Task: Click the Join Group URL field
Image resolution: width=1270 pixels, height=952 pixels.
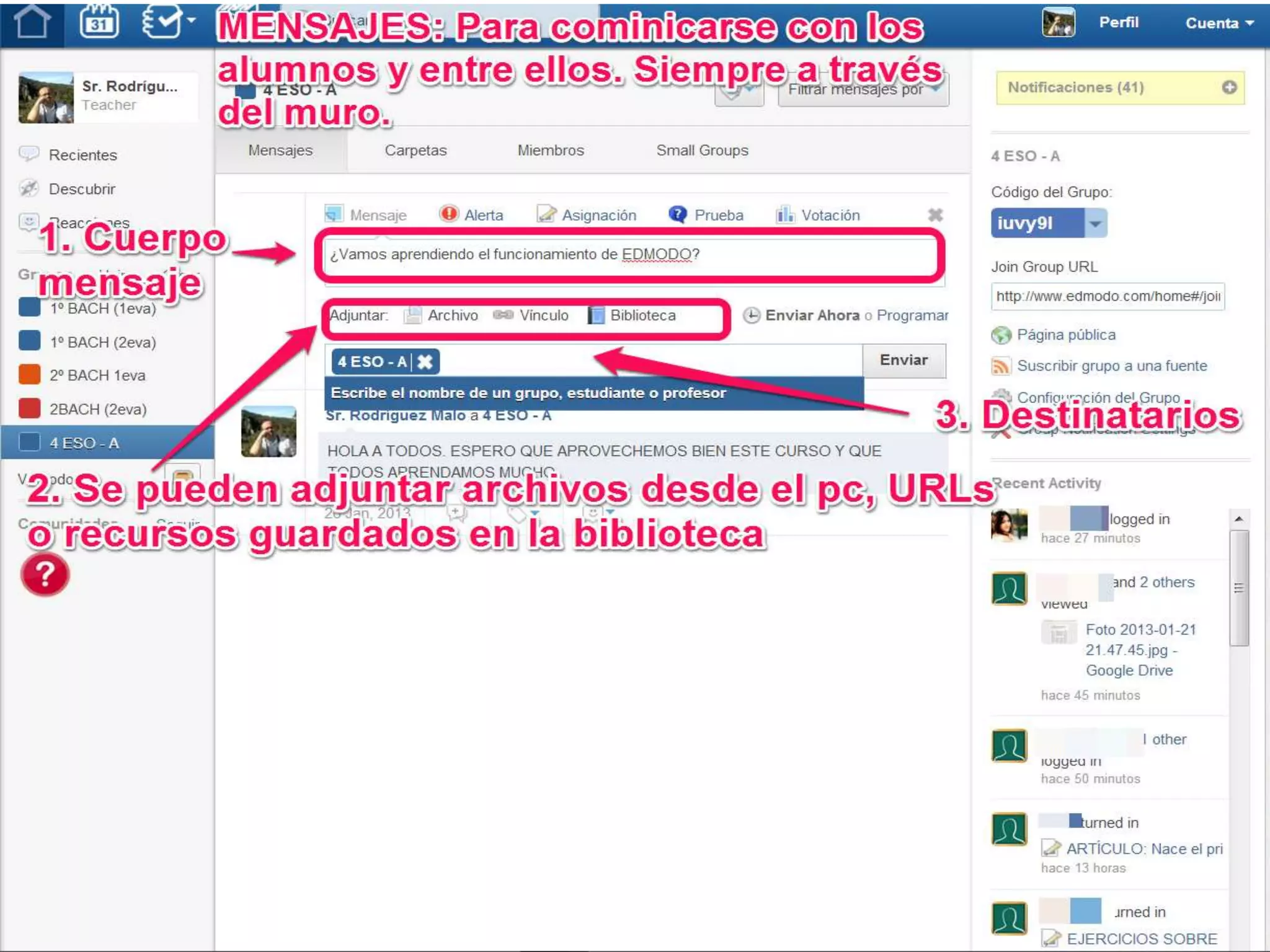Action: 1108,296
